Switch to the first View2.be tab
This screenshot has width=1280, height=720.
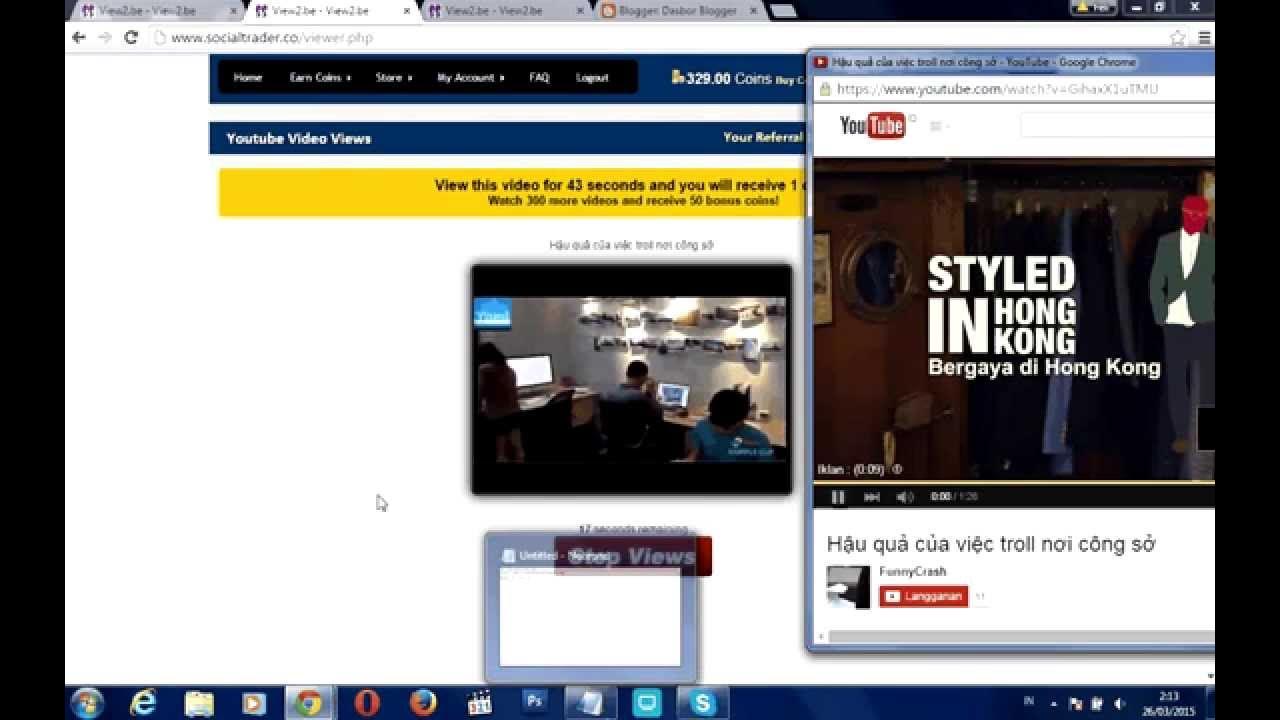pyautogui.click(x=157, y=11)
